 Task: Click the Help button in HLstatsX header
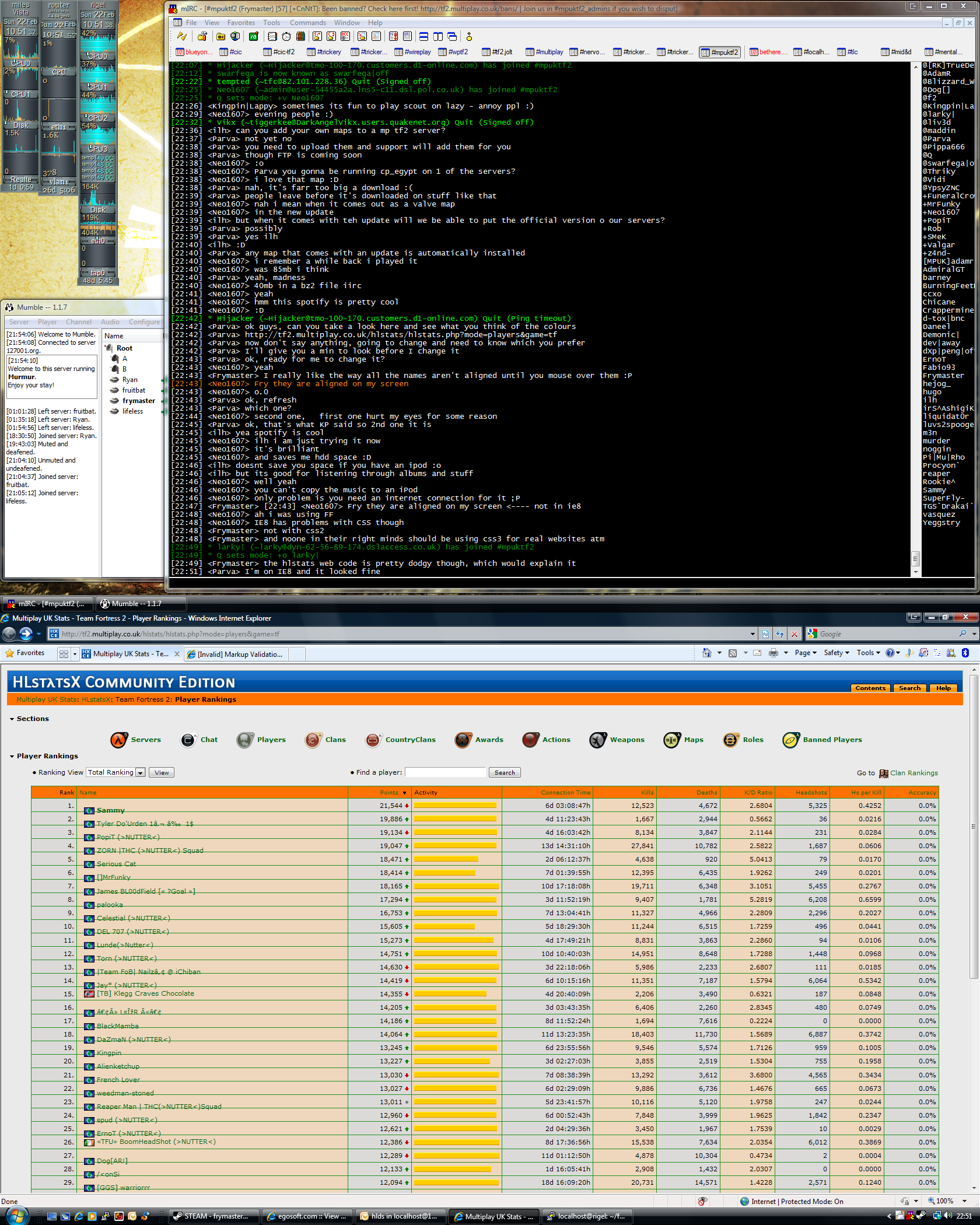pyautogui.click(x=943, y=688)
